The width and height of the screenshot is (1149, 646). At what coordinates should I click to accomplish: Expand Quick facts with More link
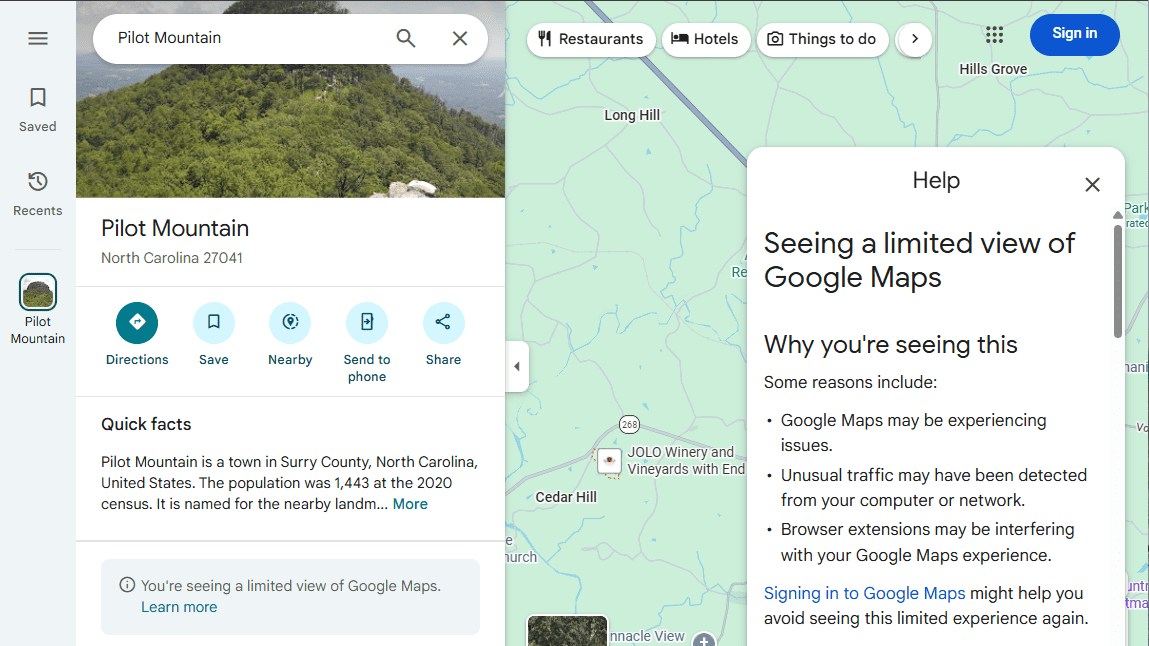(410, 504)
